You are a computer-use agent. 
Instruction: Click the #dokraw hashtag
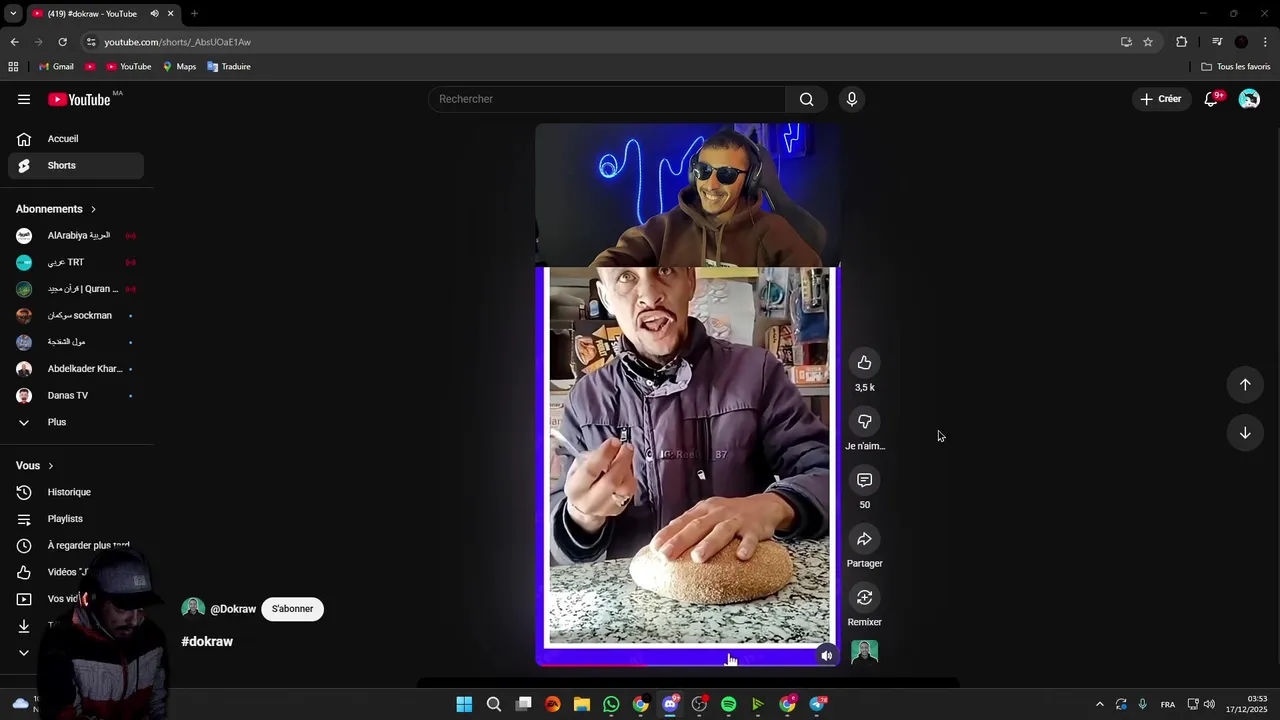[x=207, y=642]
